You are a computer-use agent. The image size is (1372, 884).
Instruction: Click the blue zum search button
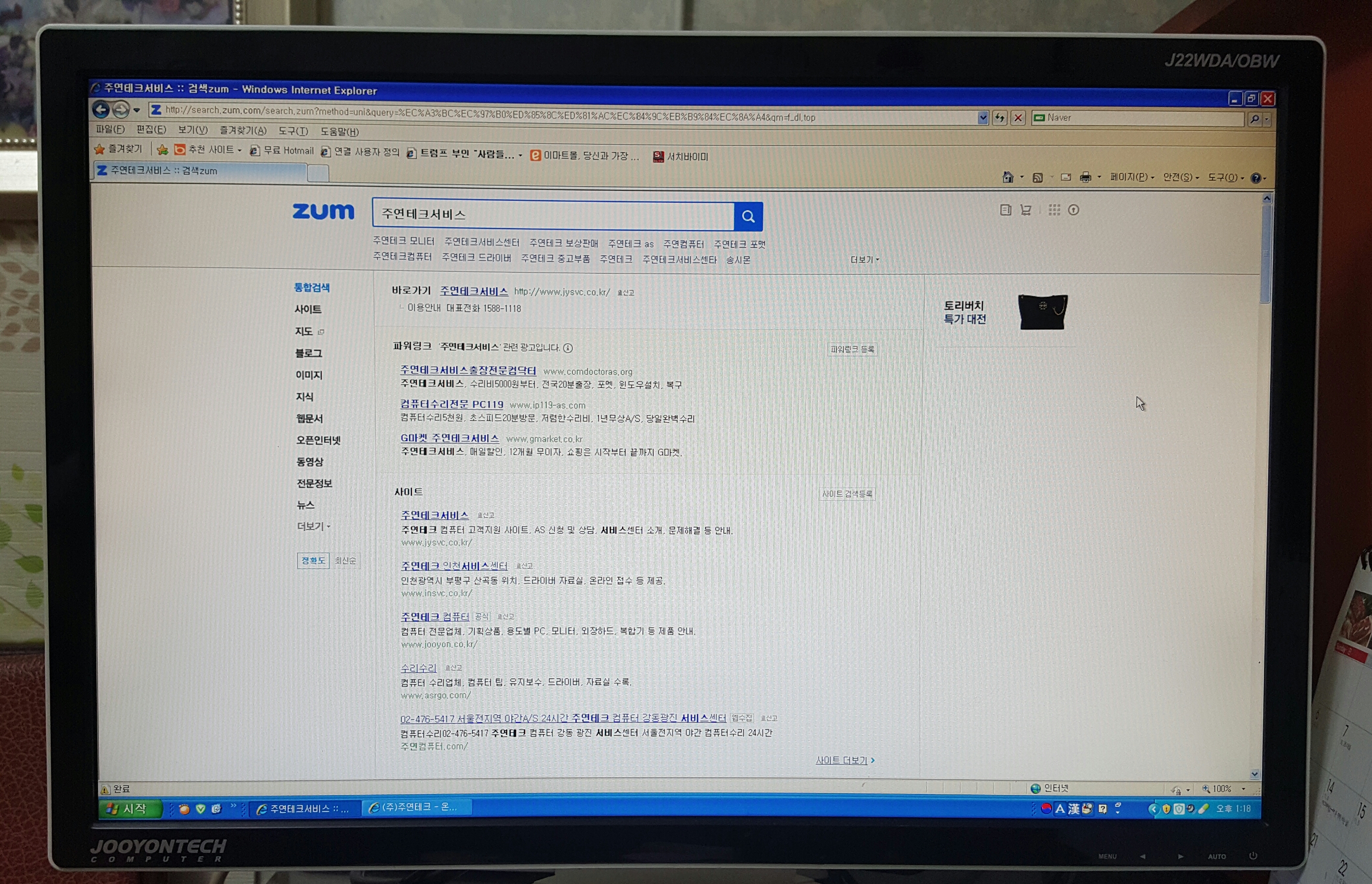[x=748, y=216]
